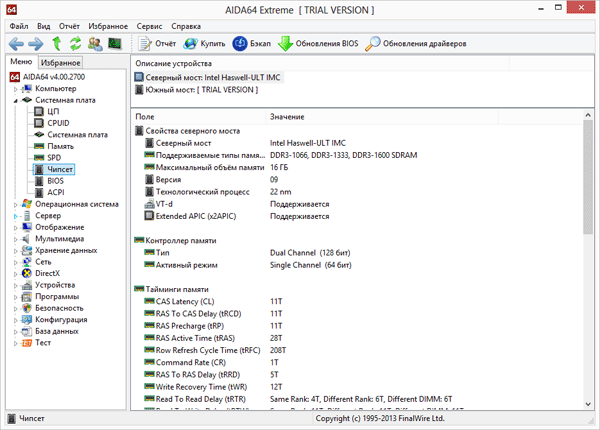Open the Справка menu
The height and width of the screenshot is (430, 600).
pyautogui.click(x=186, y=26)
